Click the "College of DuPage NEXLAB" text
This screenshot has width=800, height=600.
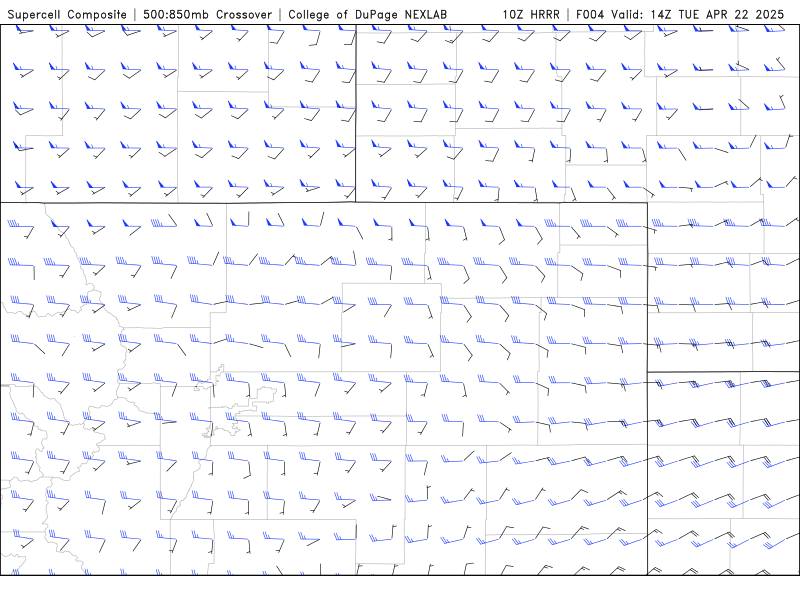pyautogui.click(x=367, y=15)
